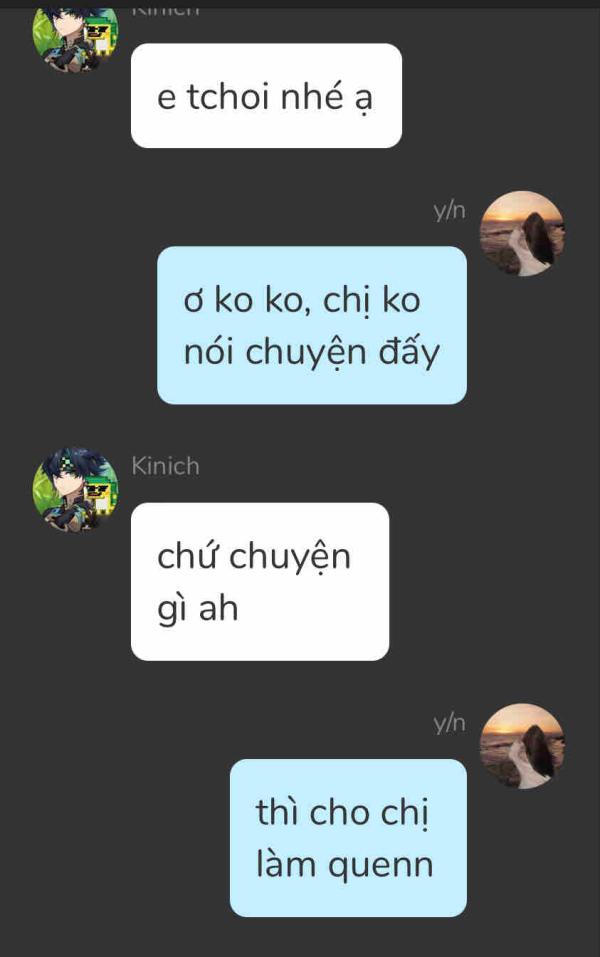
Task: Click the word 'quenn' in the last message
Action: click(x=381, y=867)
